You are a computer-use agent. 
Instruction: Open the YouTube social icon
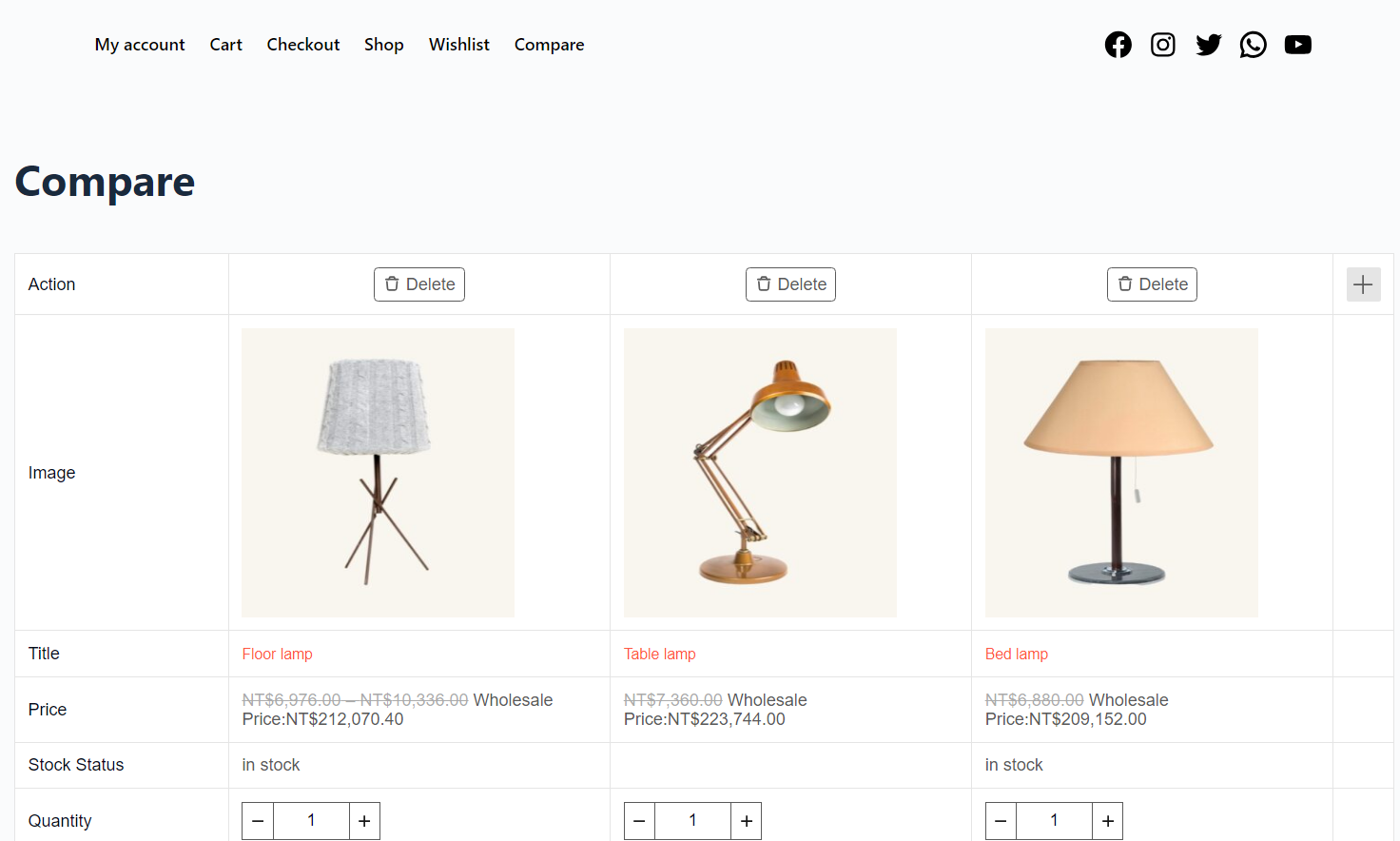click(x=1297, y=44)
